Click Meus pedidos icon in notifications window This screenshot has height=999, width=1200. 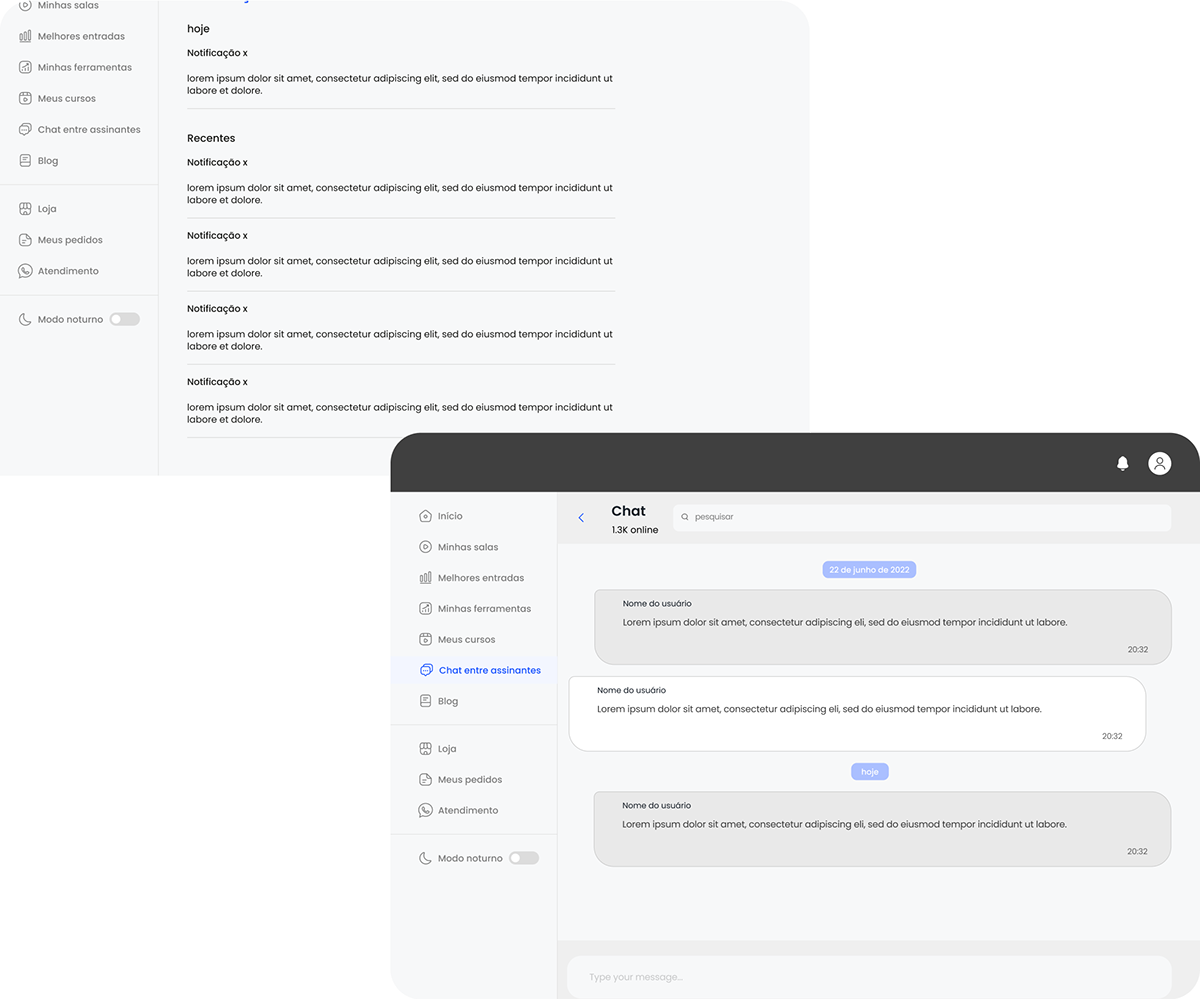(x=25, y=240)
